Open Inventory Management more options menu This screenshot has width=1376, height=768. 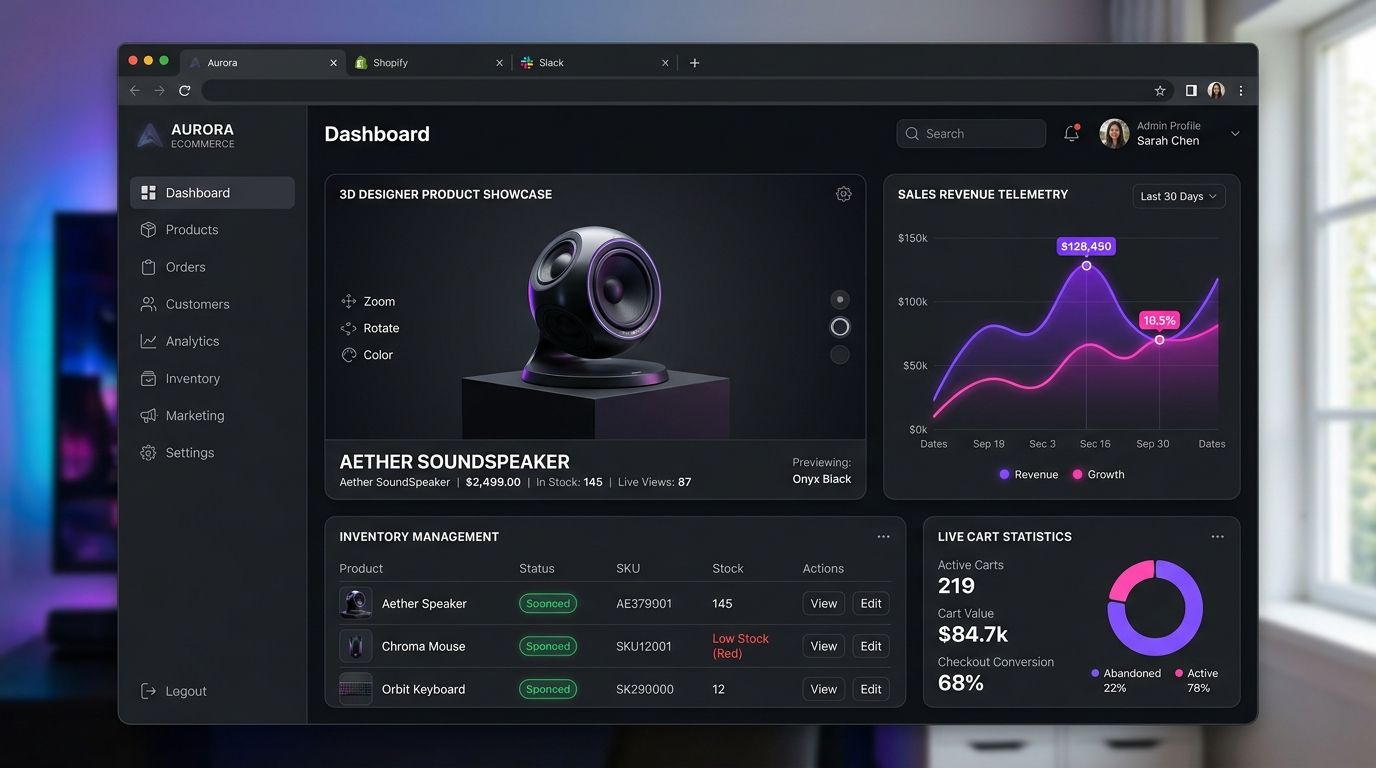(883, 537)
